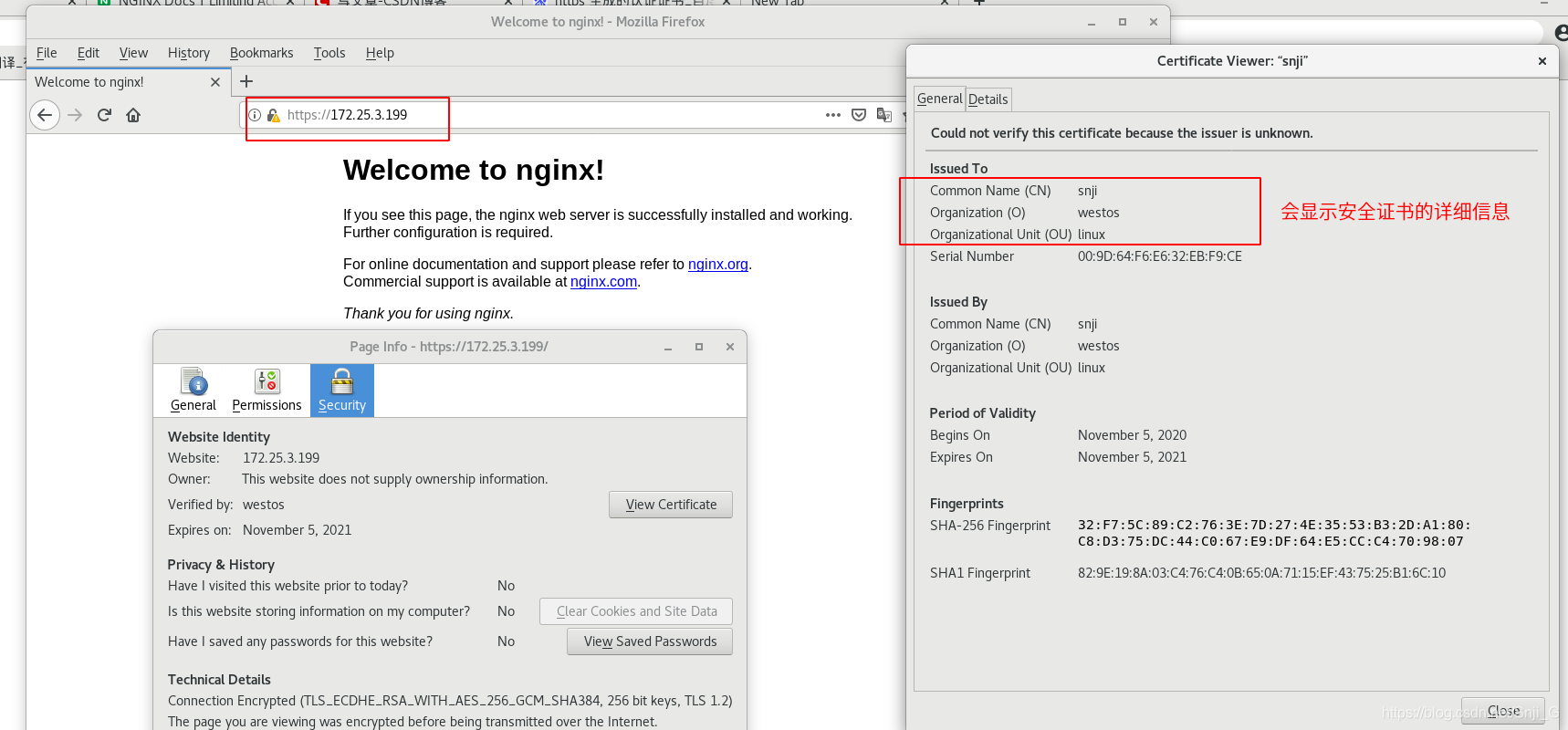This screenshot has height=730, width=1568.
Task: Click the 'Verified by: westos' entry
Action: 226,505
